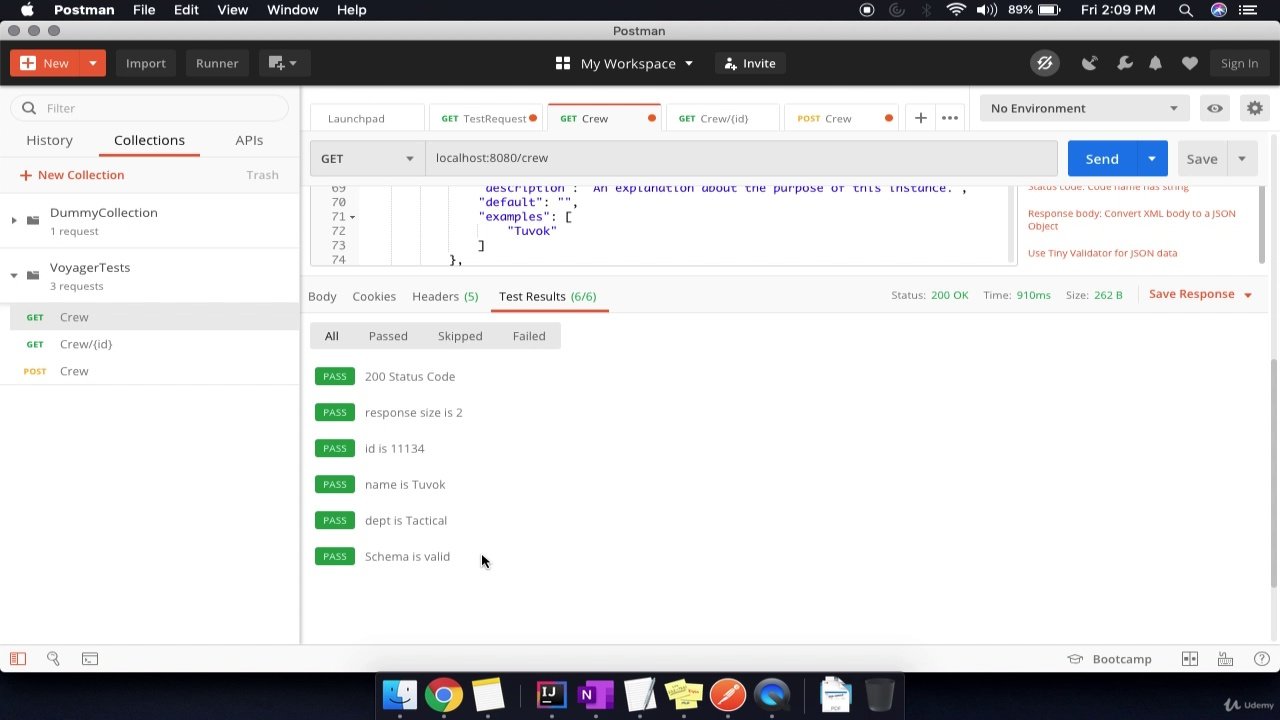Viewport: 1280px width, 720px height.
Task: Open the response Headers tab
Action: point(445,296)
